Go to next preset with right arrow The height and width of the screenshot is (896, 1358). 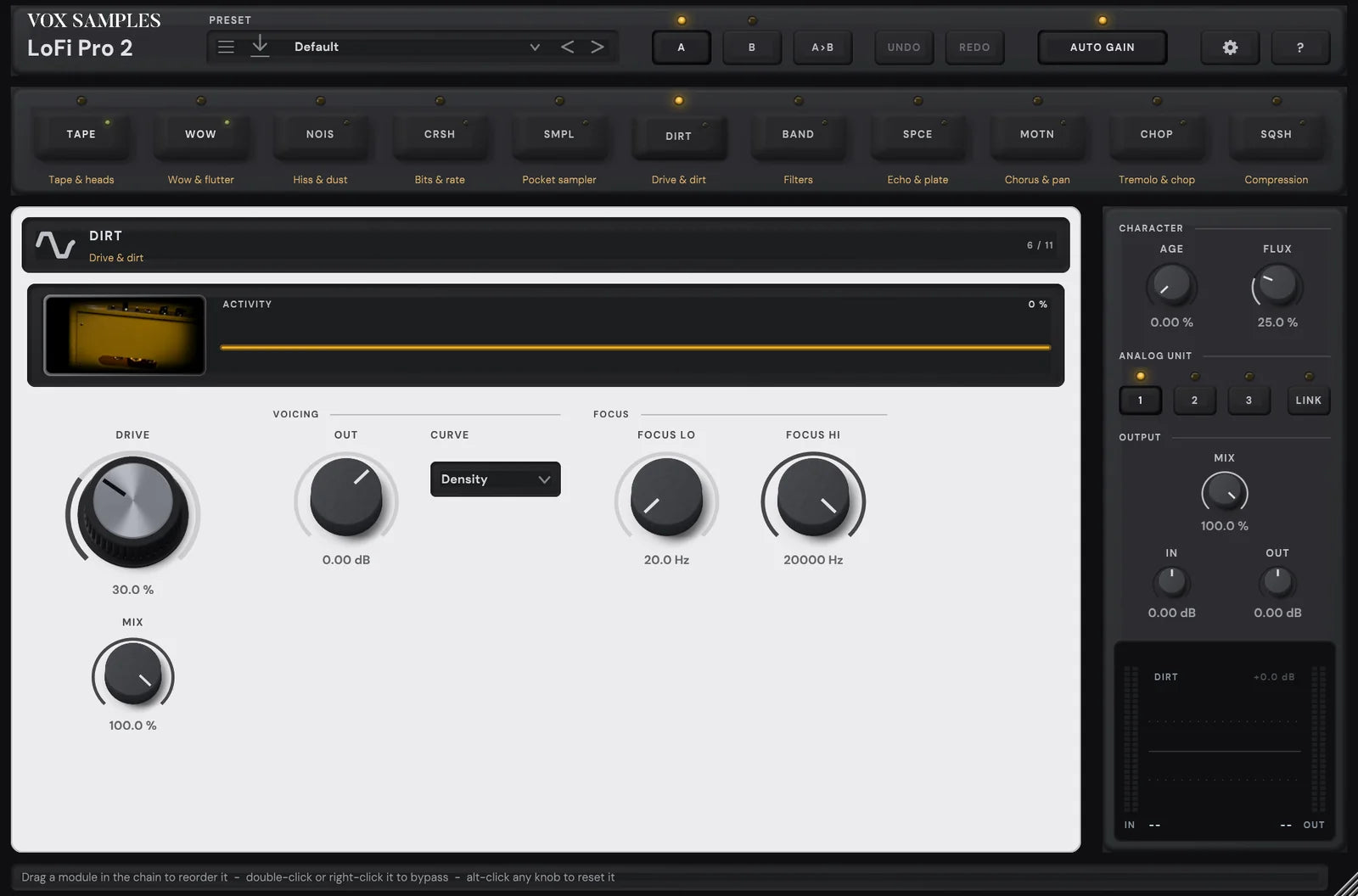pyautogui.click(x=598, y=47)
